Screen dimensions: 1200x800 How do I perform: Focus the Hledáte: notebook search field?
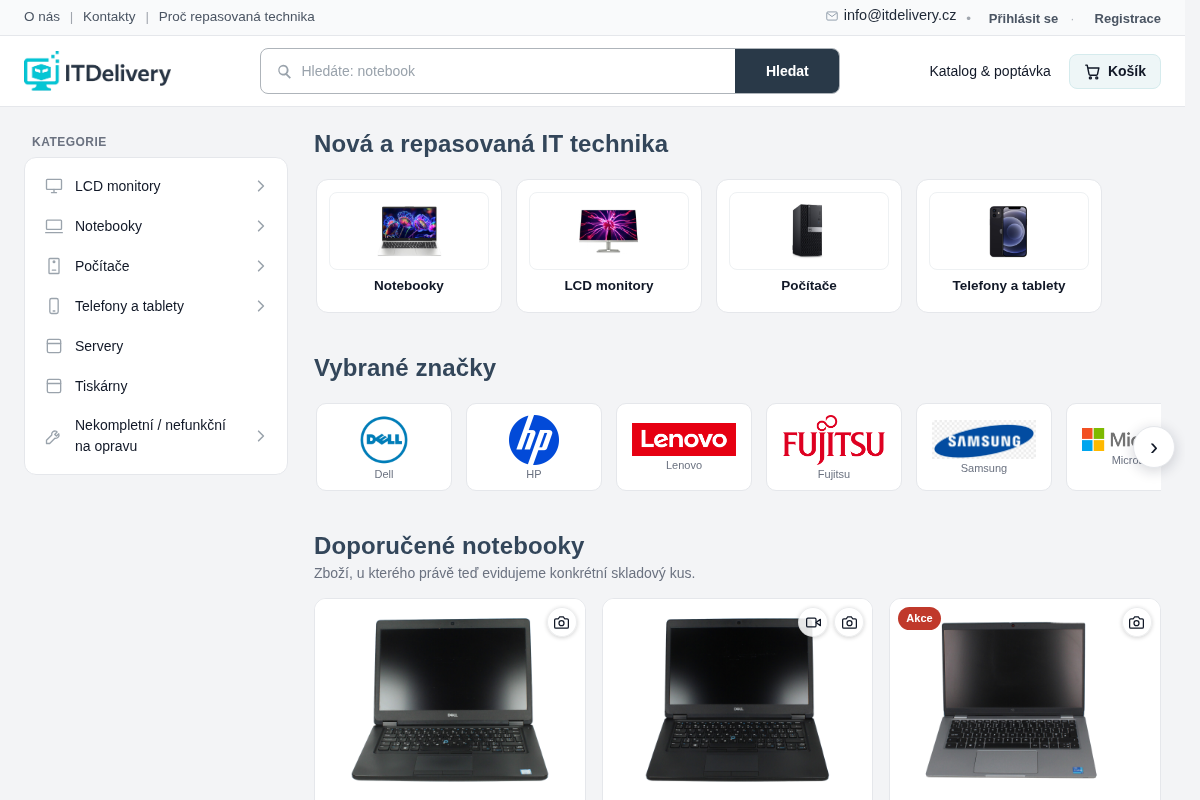tap(498, 71)
